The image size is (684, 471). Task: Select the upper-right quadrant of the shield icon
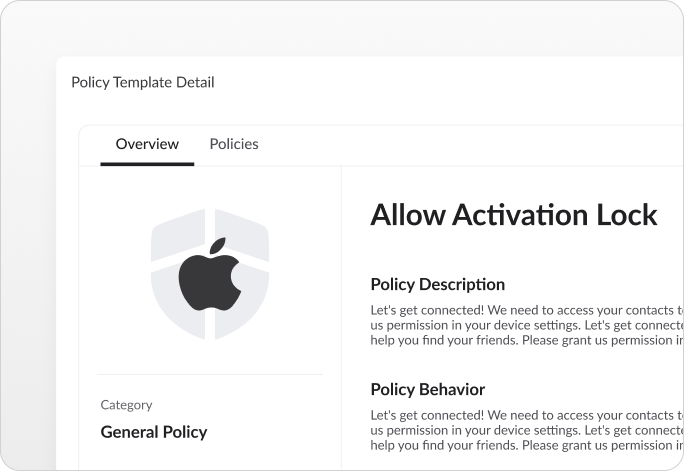242,236
